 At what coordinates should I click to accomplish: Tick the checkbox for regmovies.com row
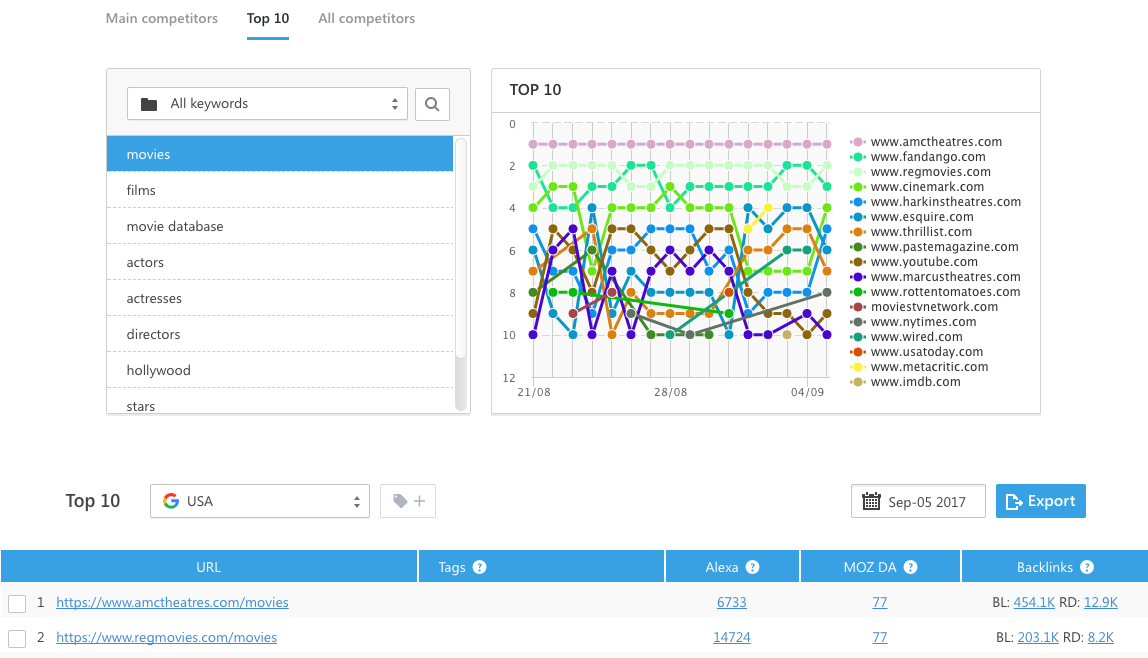[17, 638]
